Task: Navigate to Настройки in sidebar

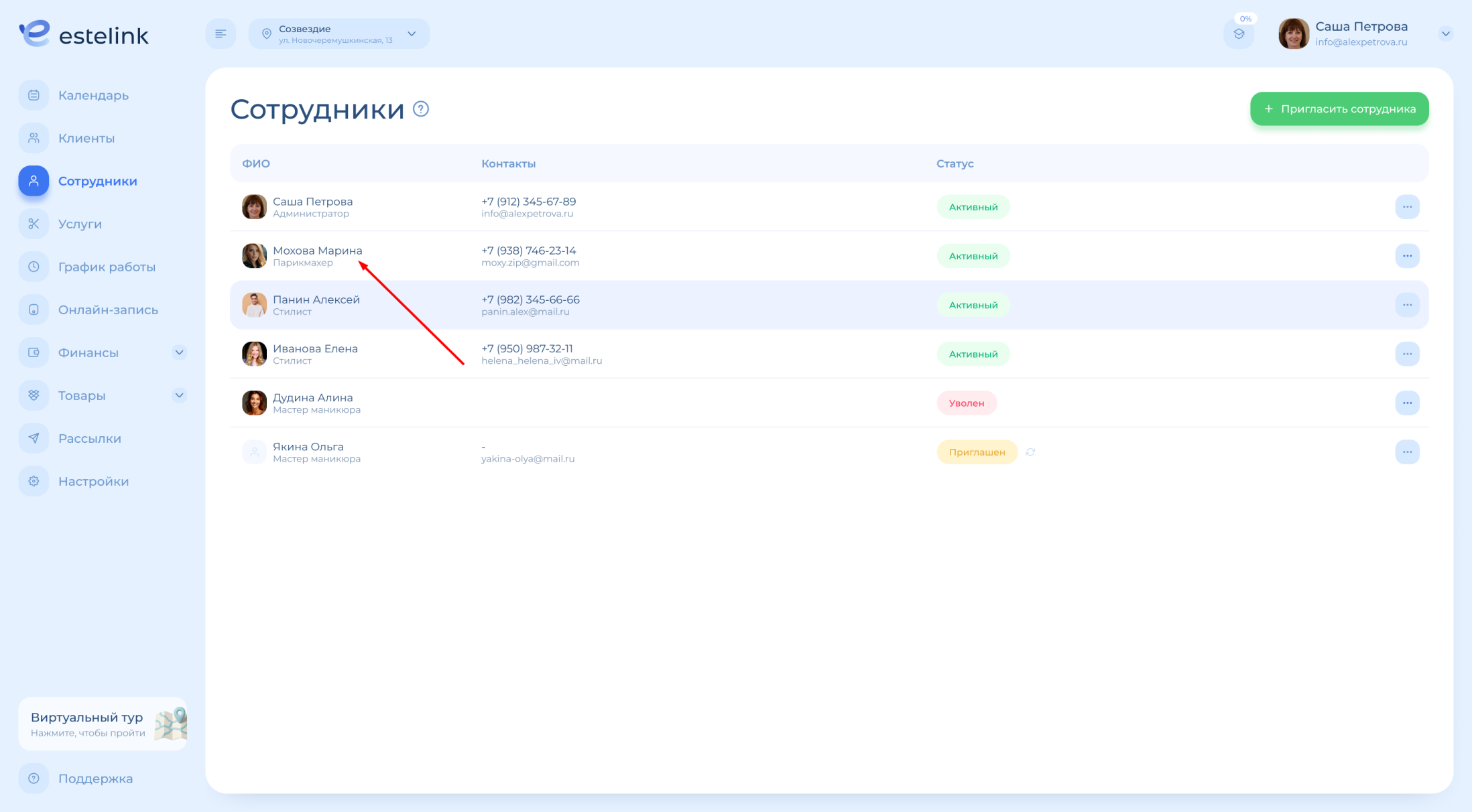Action: click(93, 481)
